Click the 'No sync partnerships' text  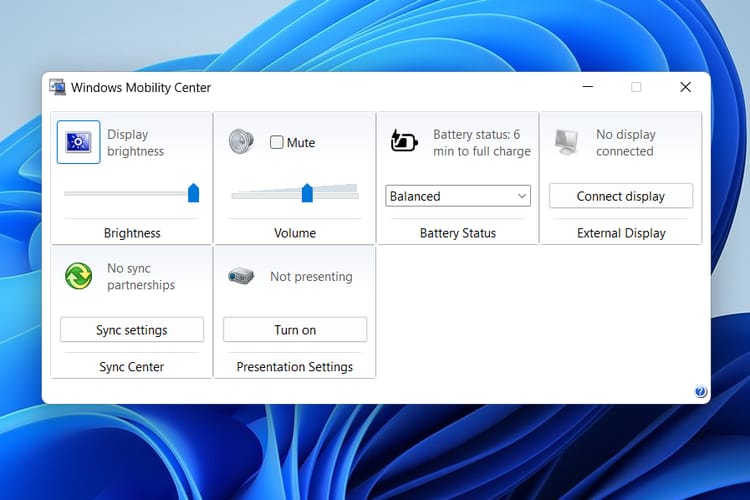tap(141, 277)
